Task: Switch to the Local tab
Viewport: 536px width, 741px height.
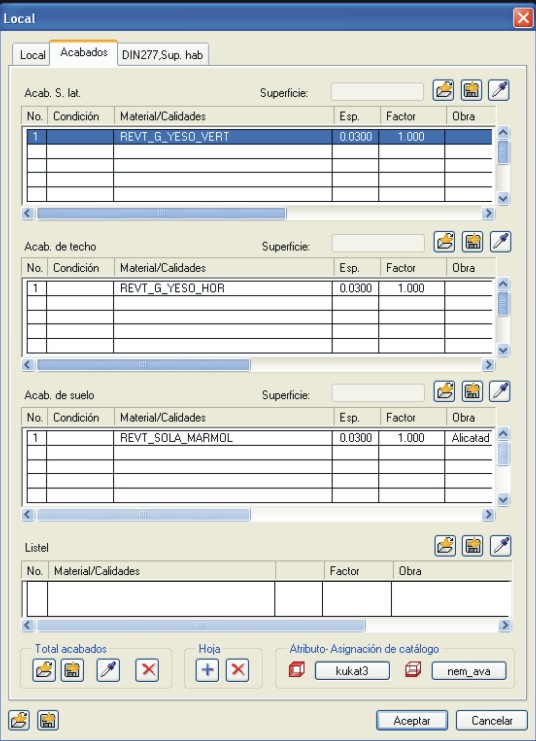Action: coord(32,55)
